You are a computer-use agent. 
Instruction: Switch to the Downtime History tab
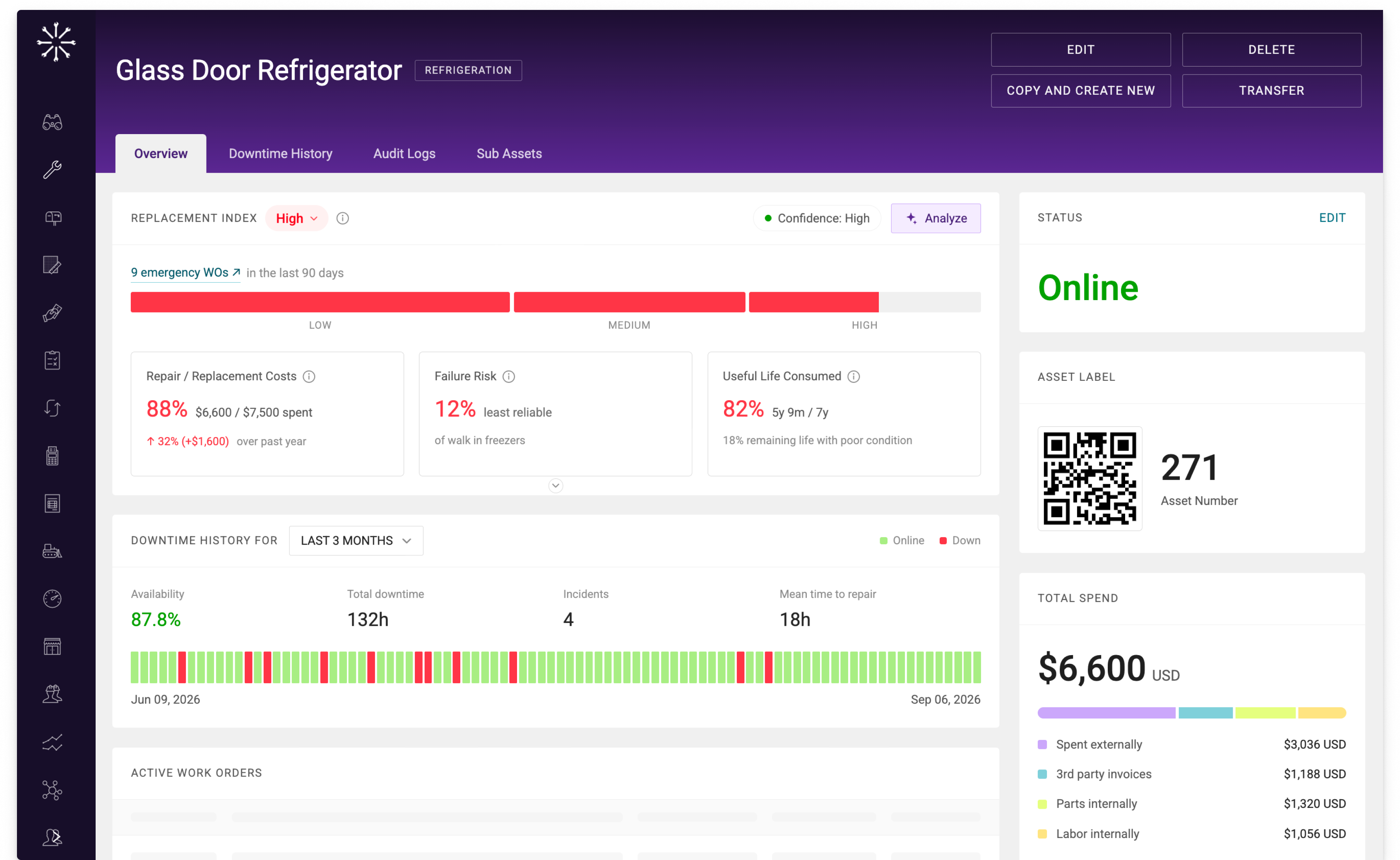coord(280,154)
